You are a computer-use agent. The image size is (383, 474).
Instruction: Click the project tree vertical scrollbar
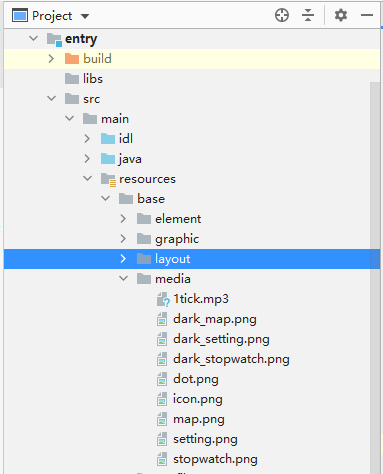375,278
